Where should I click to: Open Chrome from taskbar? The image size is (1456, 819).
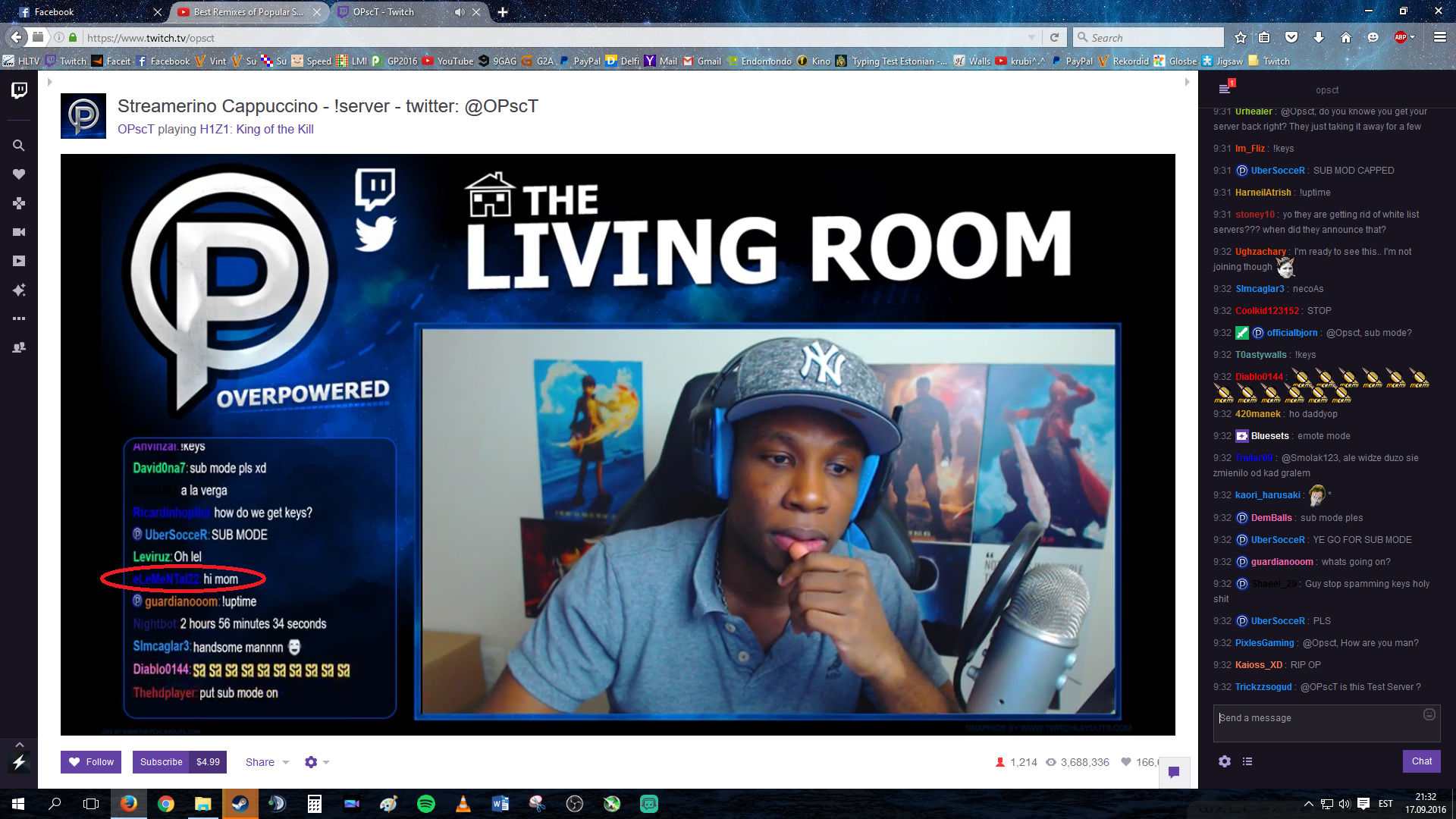pos(166,804)
